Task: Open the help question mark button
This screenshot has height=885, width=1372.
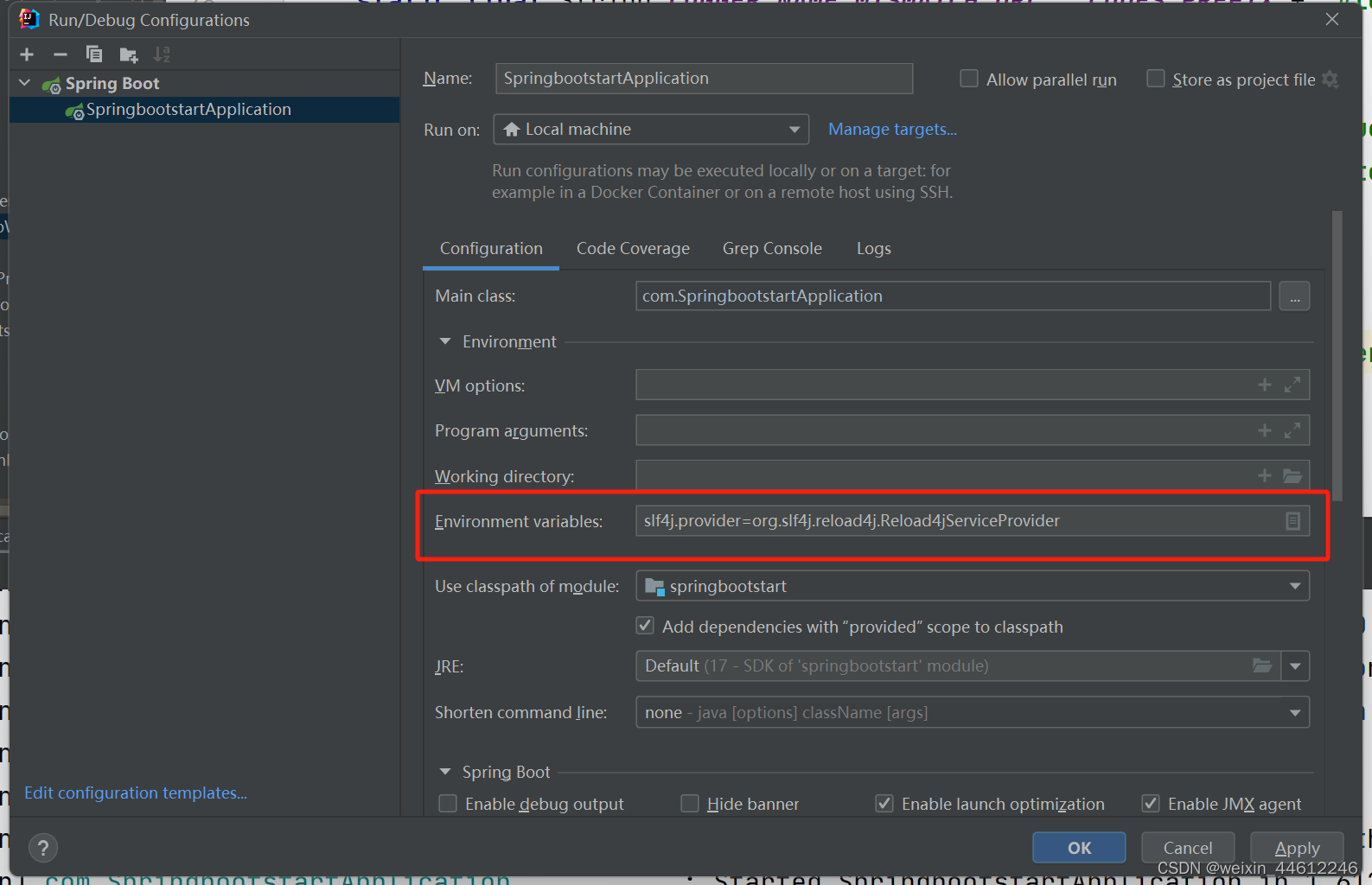Action: pyautogui.click(x=43, y=848)
